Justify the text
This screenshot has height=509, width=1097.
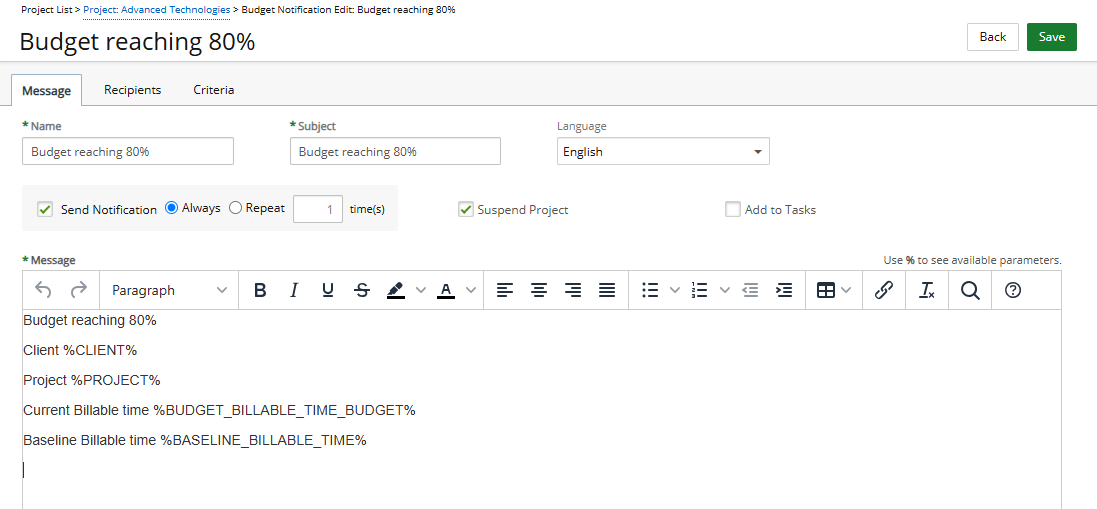click(x=607, y=290)
